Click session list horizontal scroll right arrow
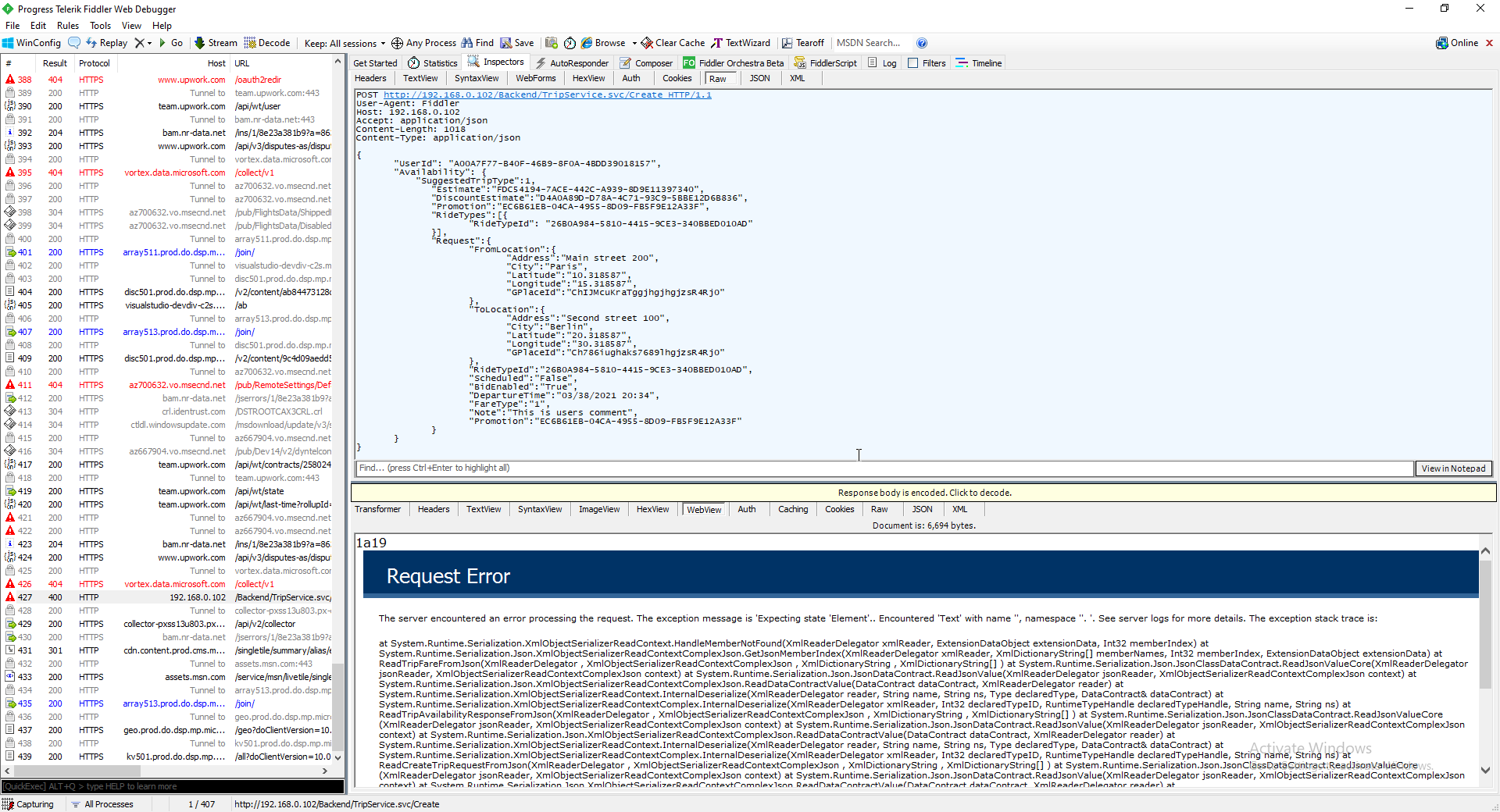The height and width of the screenshot is (812, 1500). click(325, 771)
